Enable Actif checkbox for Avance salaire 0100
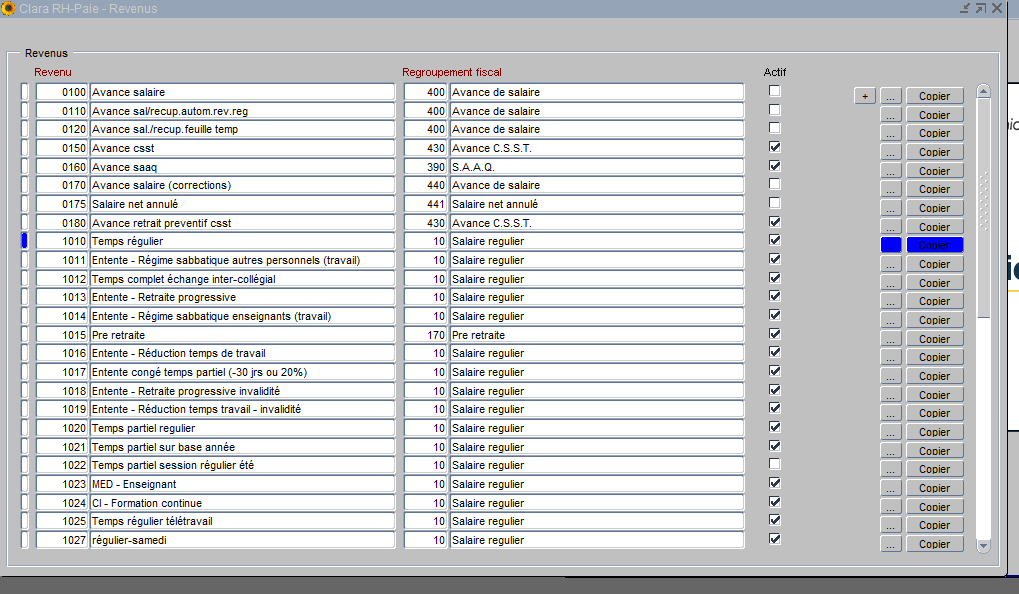This screenshot has height=594, width=1019. pos(774,91)
